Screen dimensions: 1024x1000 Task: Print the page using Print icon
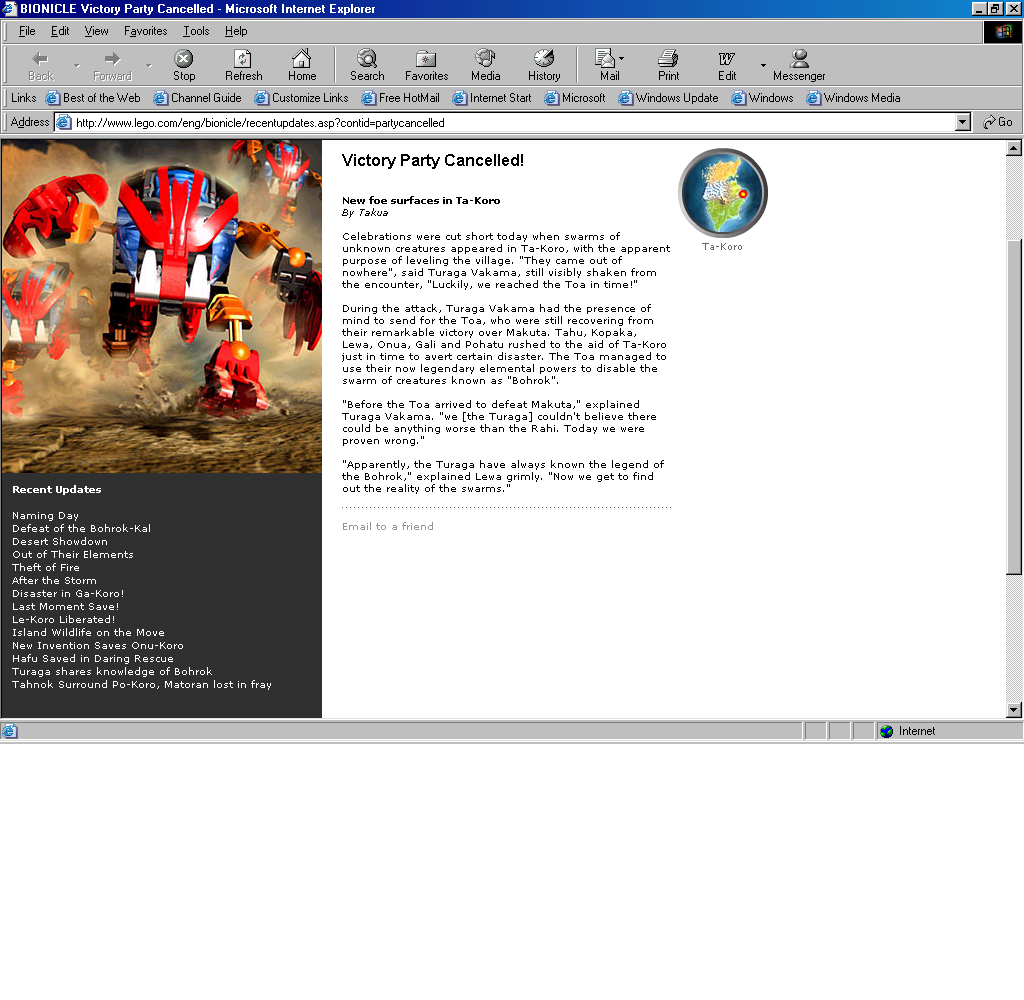click(x=668, y=66)
